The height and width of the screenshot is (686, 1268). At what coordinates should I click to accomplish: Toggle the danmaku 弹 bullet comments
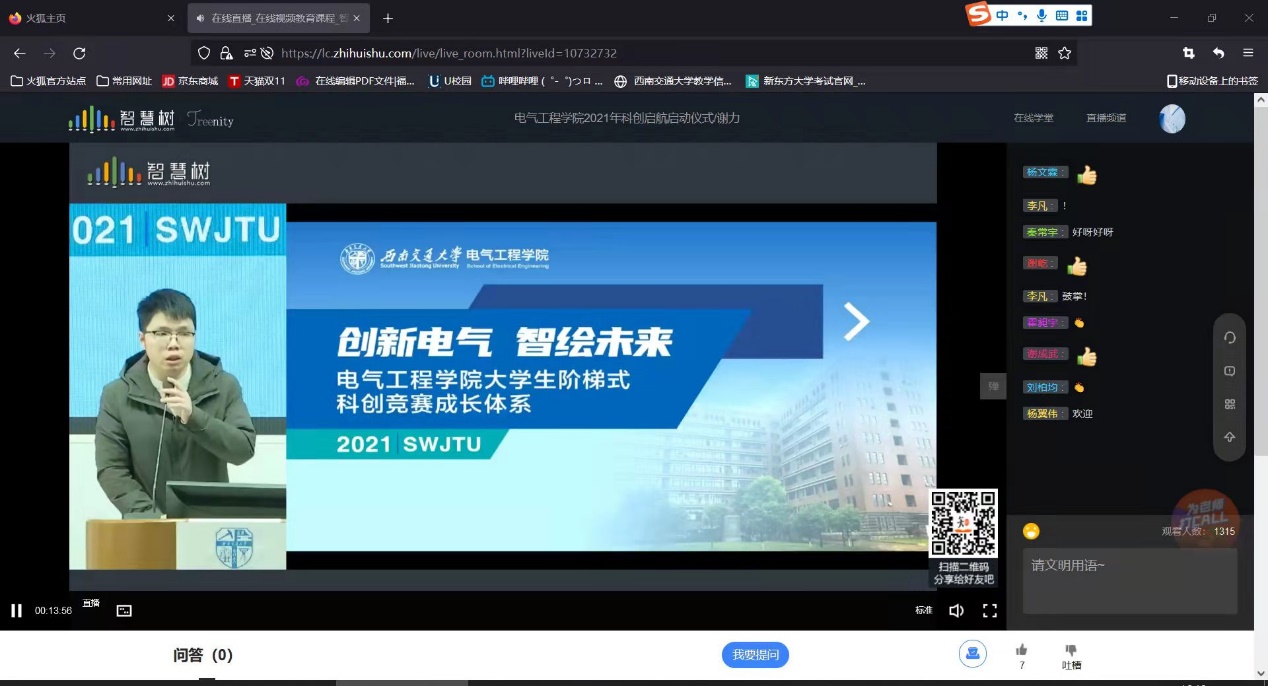[992, 386]
